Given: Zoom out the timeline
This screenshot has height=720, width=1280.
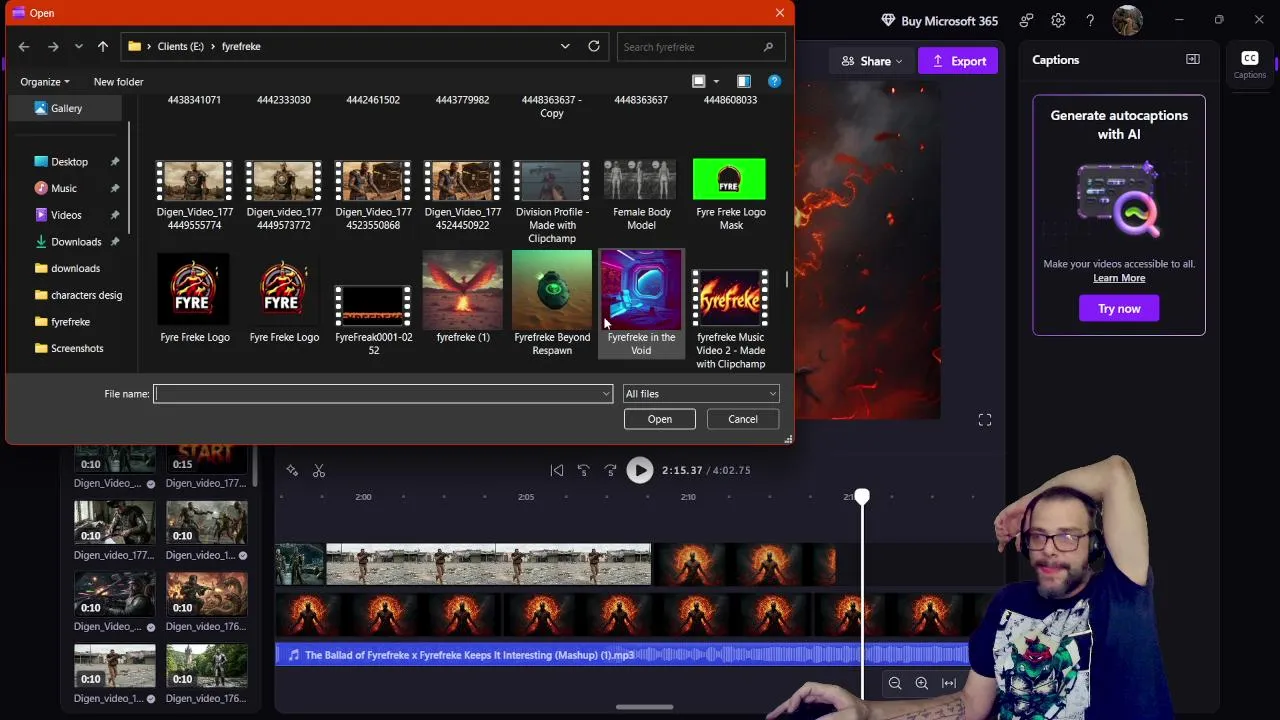Looking at the screenshot, I should click(x=895, y=683).
